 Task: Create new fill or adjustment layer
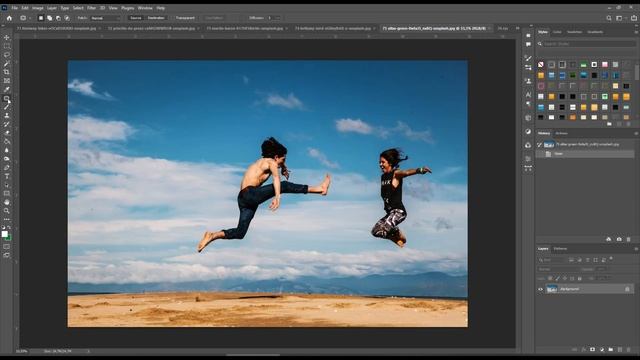click(602, 350)
